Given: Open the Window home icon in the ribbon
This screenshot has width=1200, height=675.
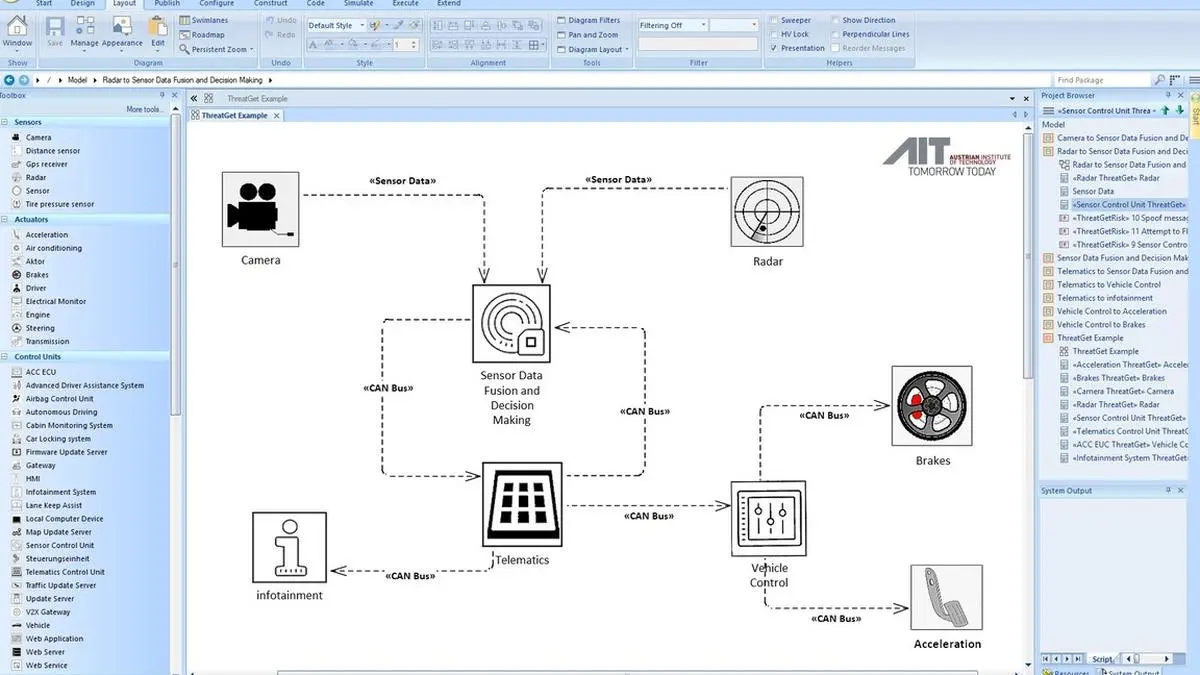Looking at the screenshot, I should pyautogui.click(x=18, y=27).
